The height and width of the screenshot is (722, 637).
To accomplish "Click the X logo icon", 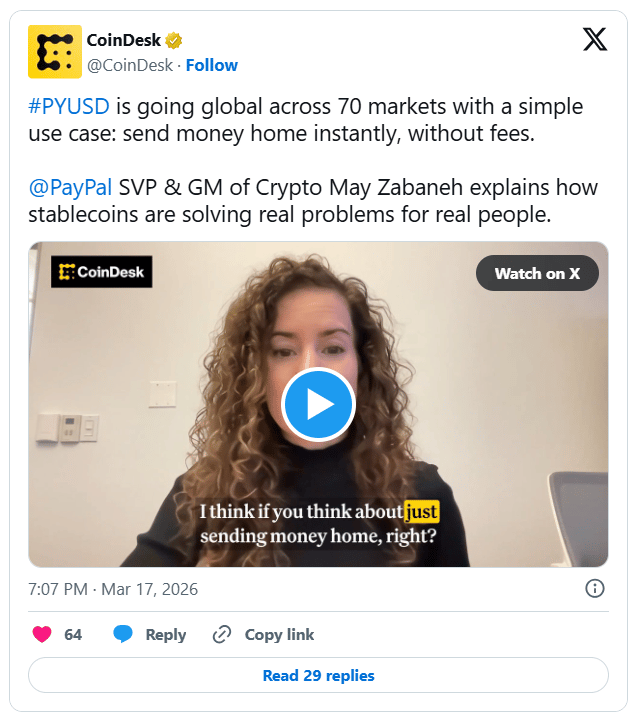I will point(595,39).
